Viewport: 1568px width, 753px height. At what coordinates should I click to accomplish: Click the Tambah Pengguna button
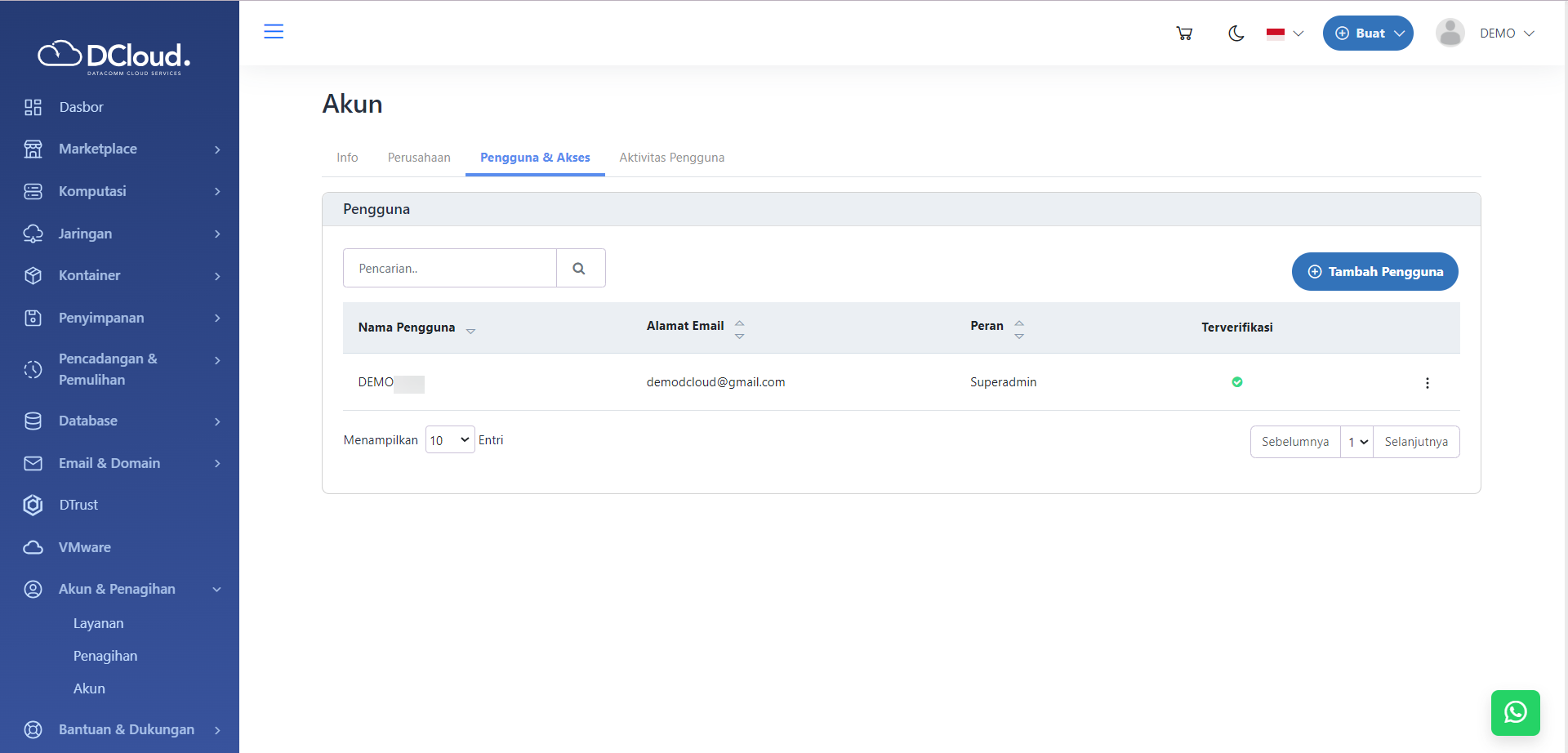pyautogui.click(x=1374, y=272)
